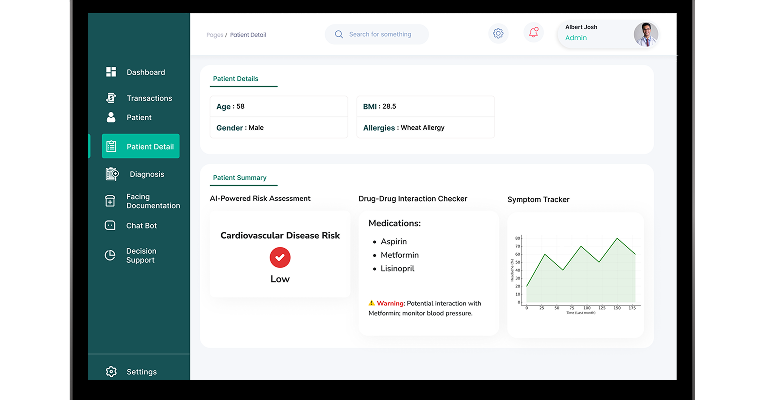
Task: Click the Albert Josh profile name
Action: coord(583,27)
